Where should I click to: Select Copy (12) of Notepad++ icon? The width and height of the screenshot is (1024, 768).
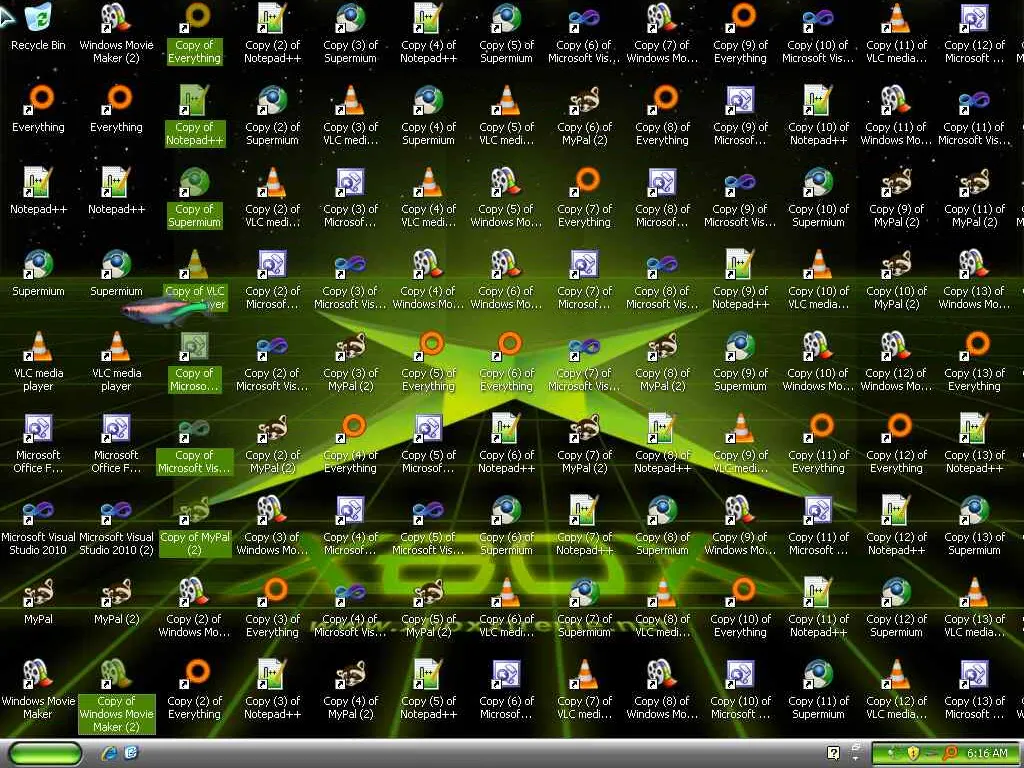click(x=896, y=524)
